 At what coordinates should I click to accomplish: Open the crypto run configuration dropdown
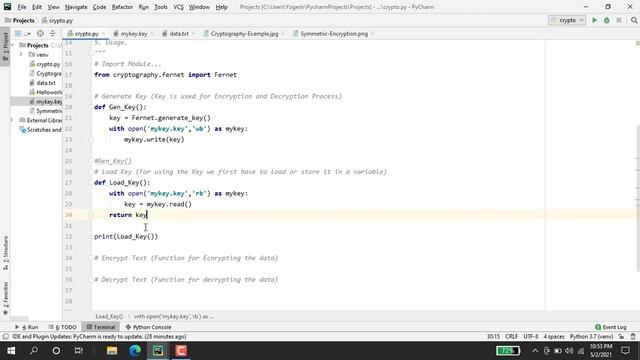[567, 20]
